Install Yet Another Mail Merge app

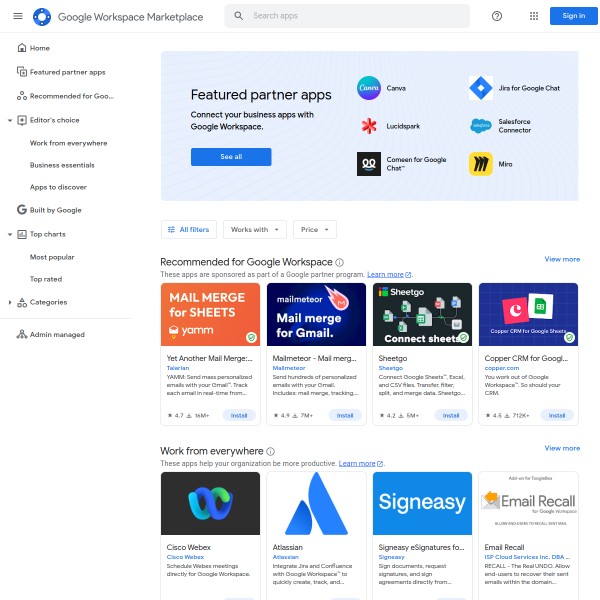tap(239, 415)
